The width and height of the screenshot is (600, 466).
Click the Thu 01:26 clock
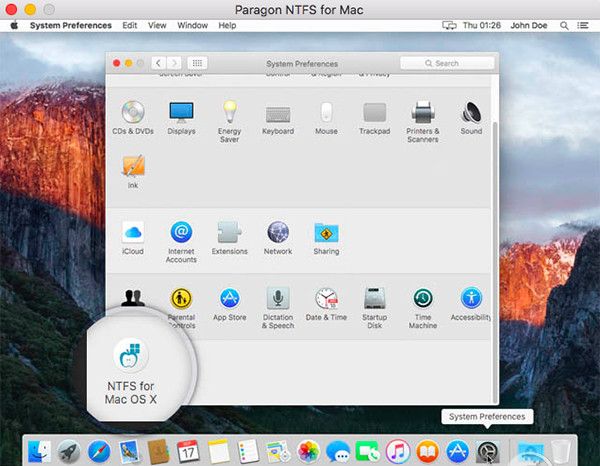pos(482,26)
